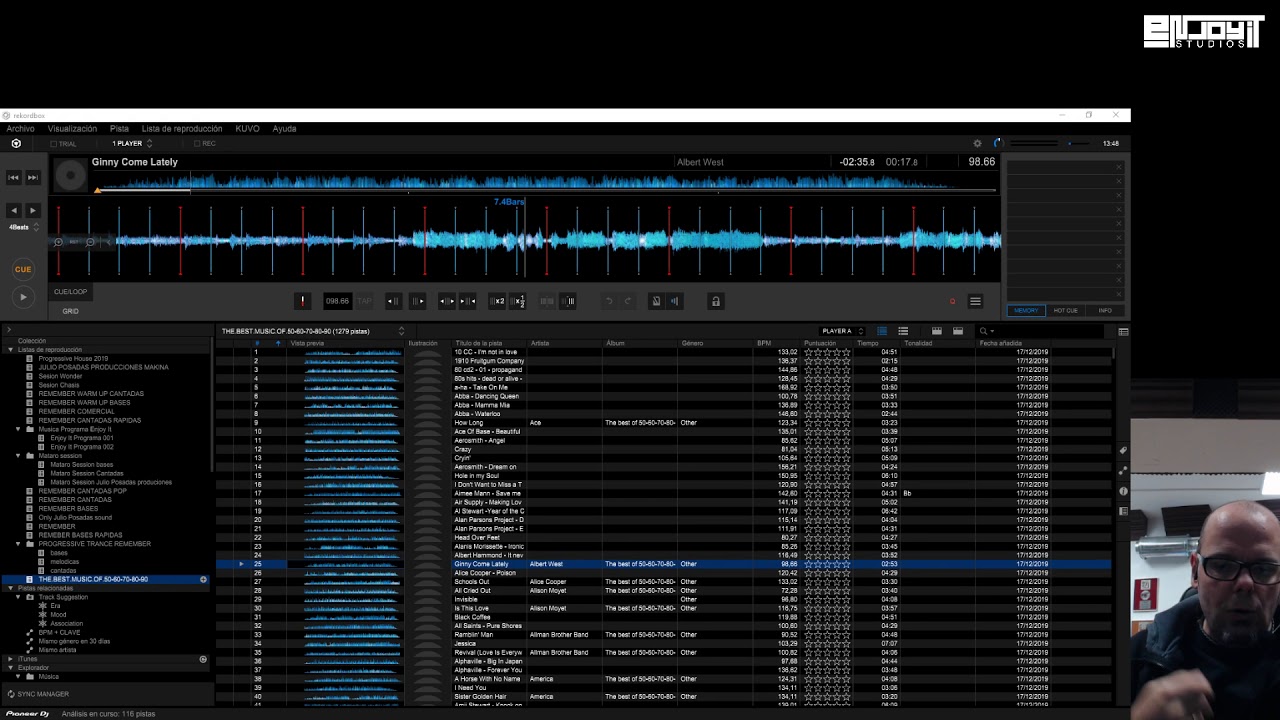
Task: Open the playlist title dropdown arrows
Action: click(x=401, y=331)
